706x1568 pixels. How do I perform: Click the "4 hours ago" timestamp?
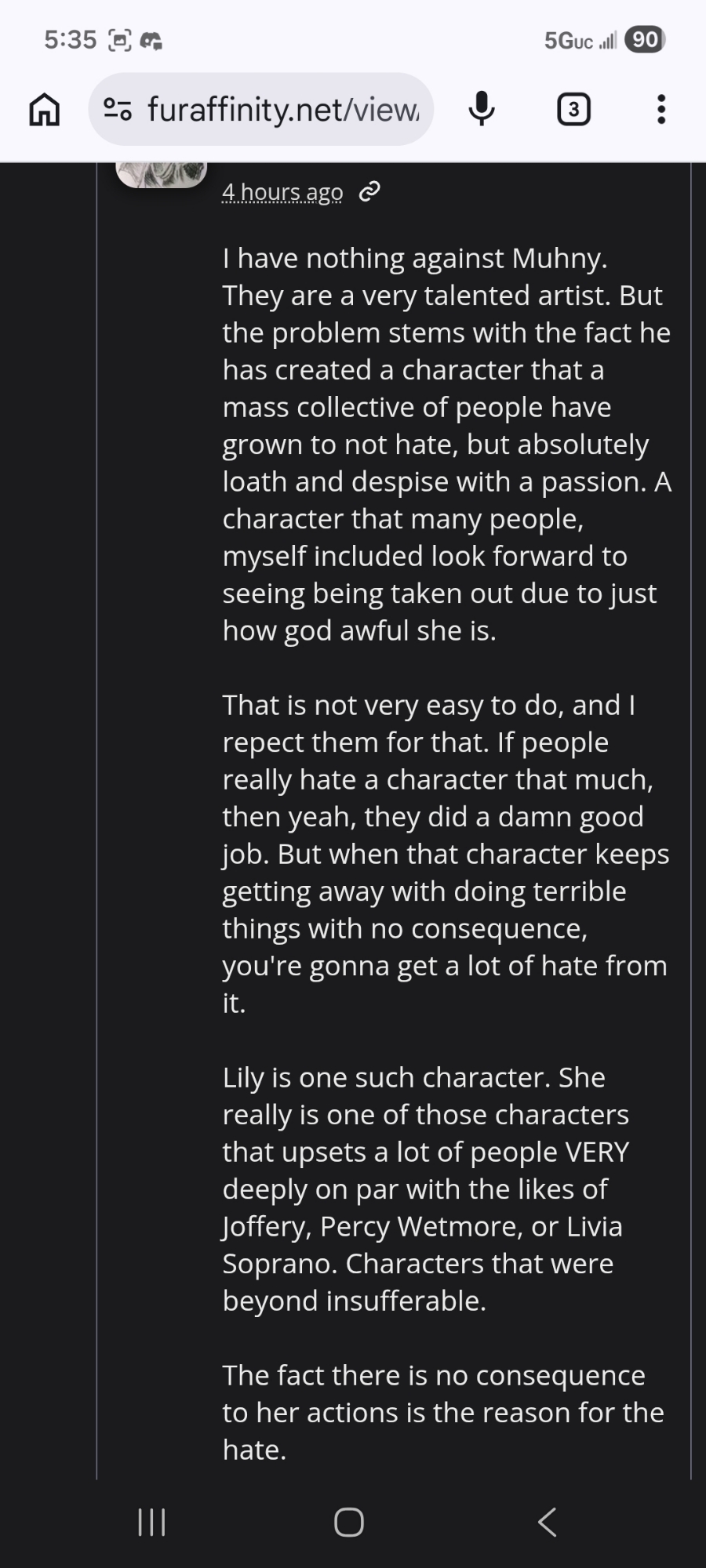(282, 191)
